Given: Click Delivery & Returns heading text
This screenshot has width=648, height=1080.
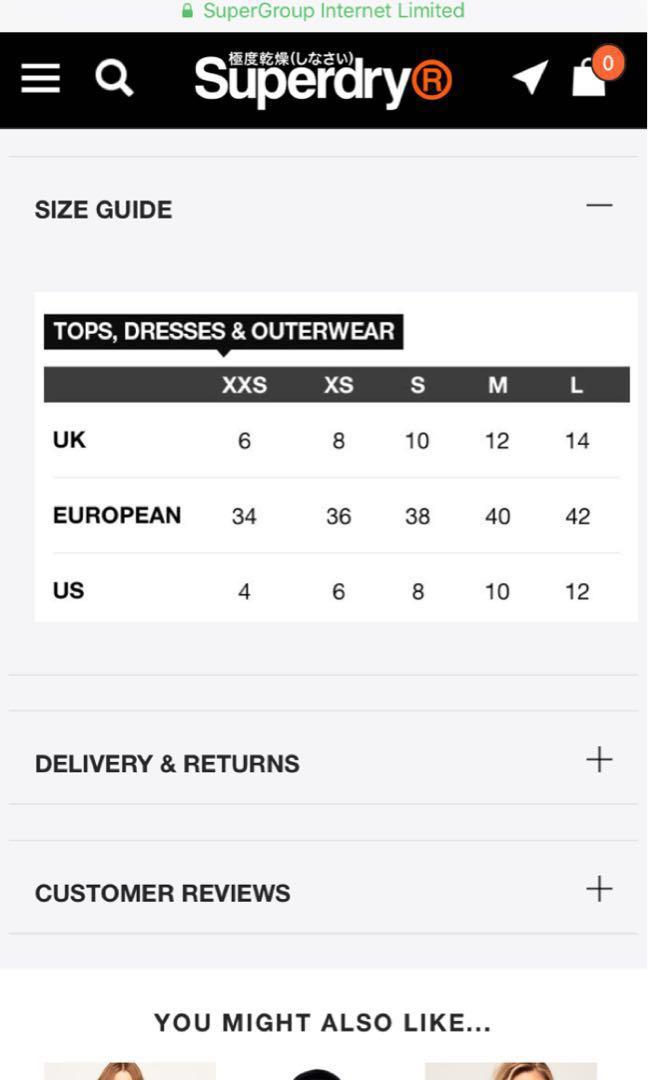Looking at the screenshot, I should (x=167, y=764).
